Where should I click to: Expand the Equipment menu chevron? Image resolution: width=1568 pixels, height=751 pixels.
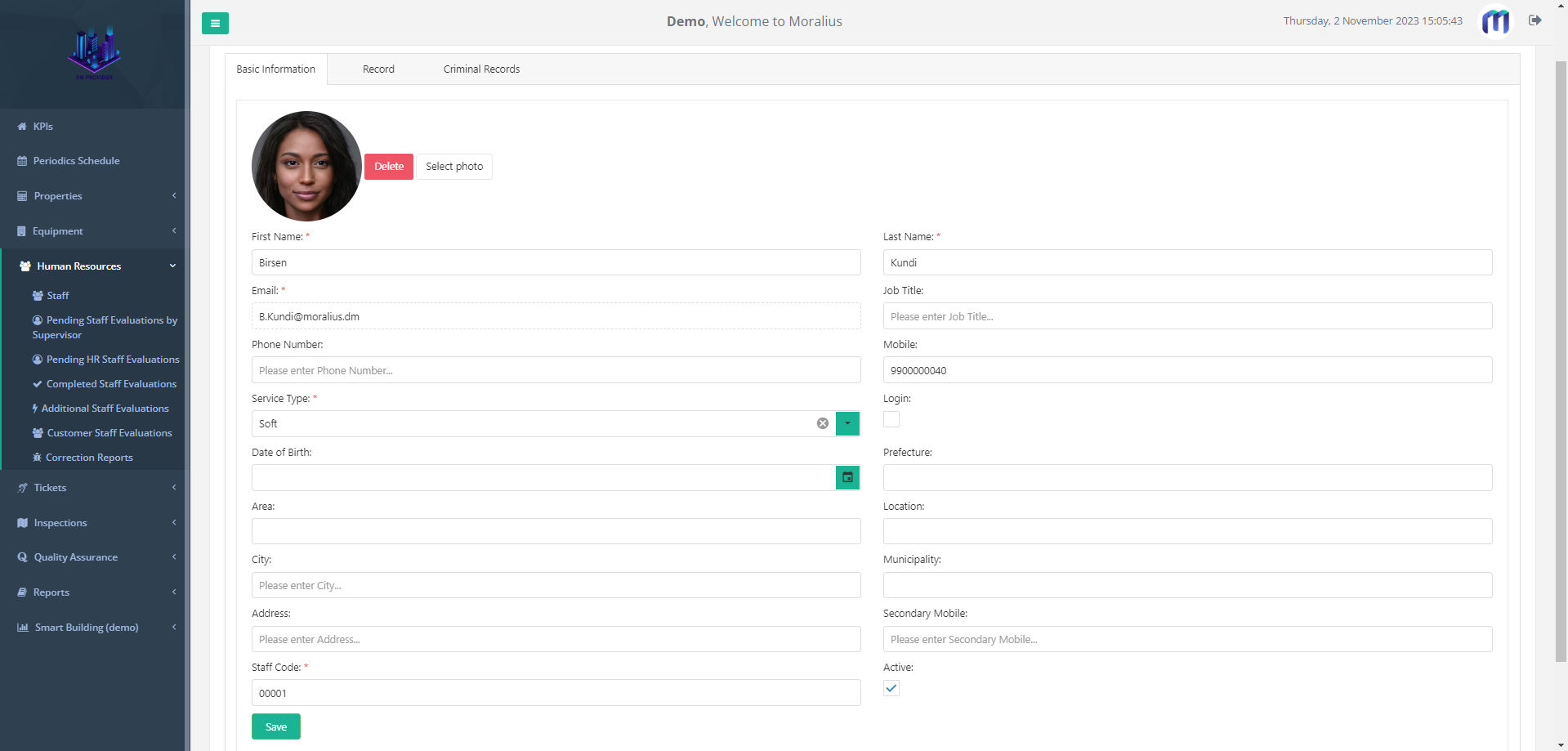174,230
